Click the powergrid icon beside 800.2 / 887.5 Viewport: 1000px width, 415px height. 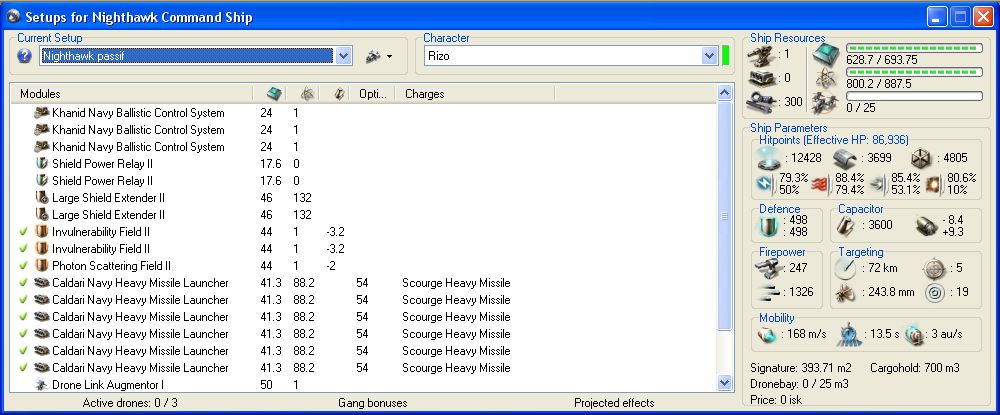(827, 80)
